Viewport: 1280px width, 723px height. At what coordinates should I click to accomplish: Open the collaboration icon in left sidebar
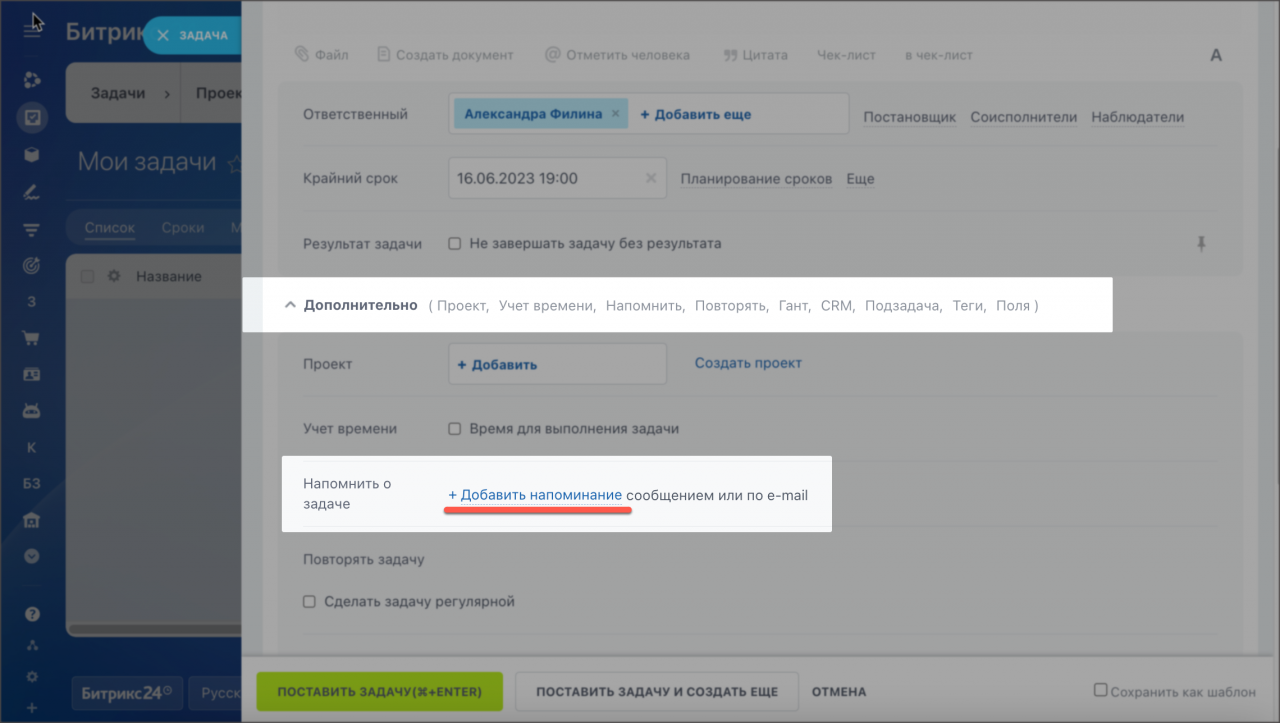click(32, 80)
